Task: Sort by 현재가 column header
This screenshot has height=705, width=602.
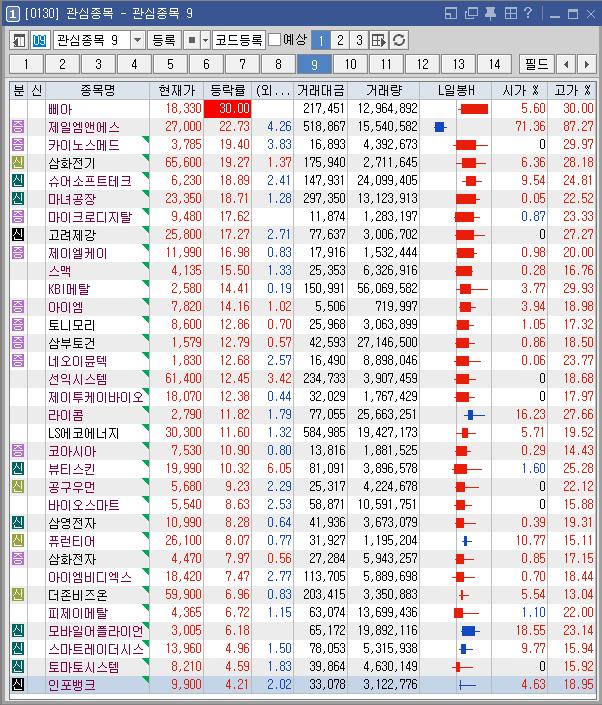Action: [177, 90]
